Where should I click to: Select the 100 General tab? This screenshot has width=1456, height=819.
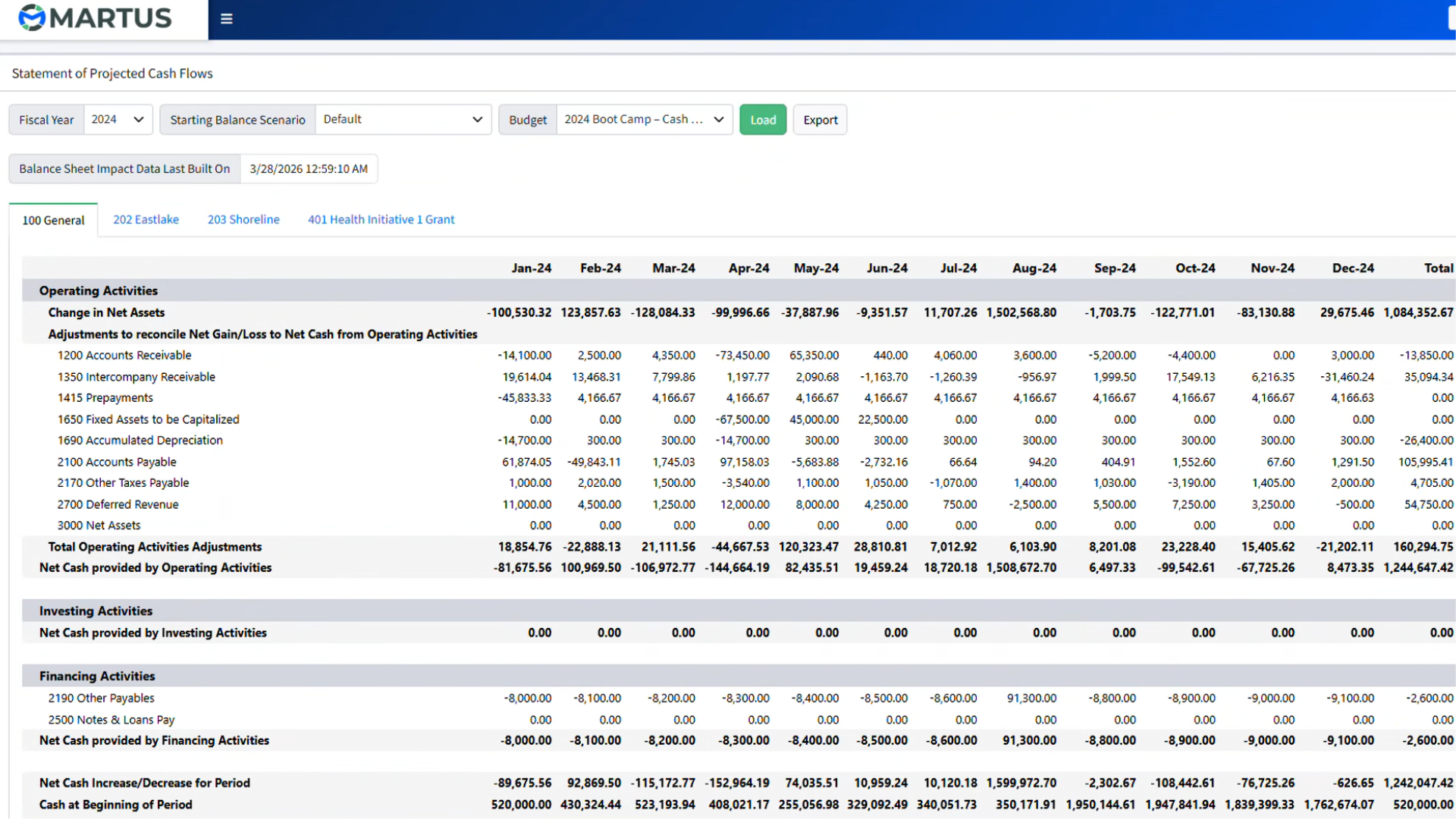(53, 220)
